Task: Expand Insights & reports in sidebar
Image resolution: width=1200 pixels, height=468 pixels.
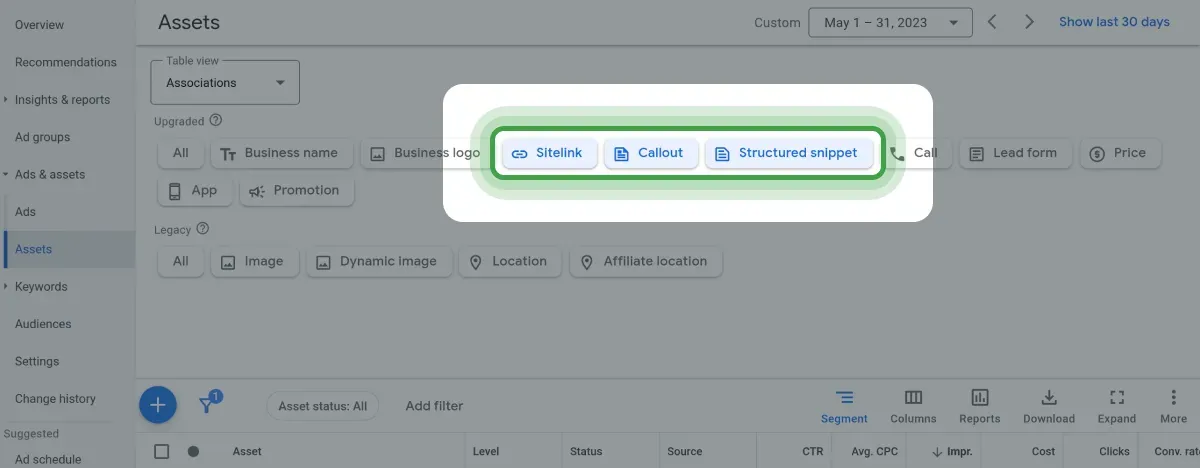Action: click(62, 100)
